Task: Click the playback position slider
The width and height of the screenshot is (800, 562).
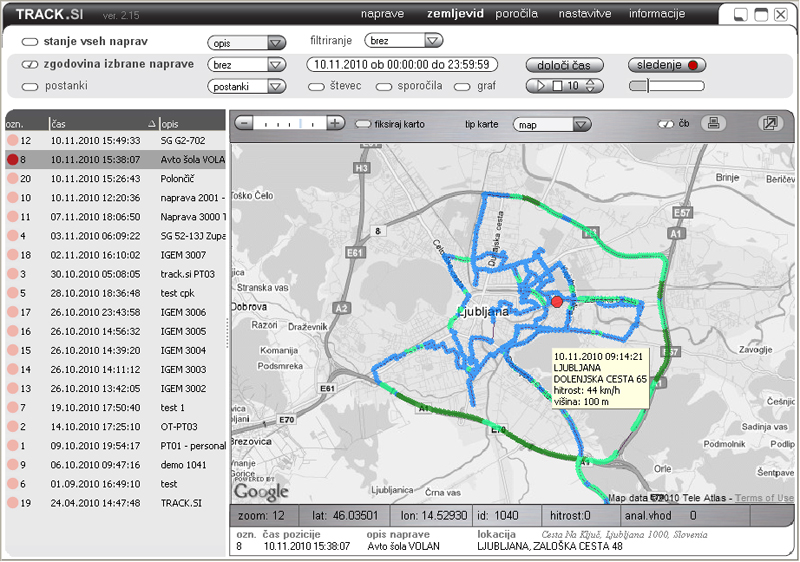Action: click(666, 86)
